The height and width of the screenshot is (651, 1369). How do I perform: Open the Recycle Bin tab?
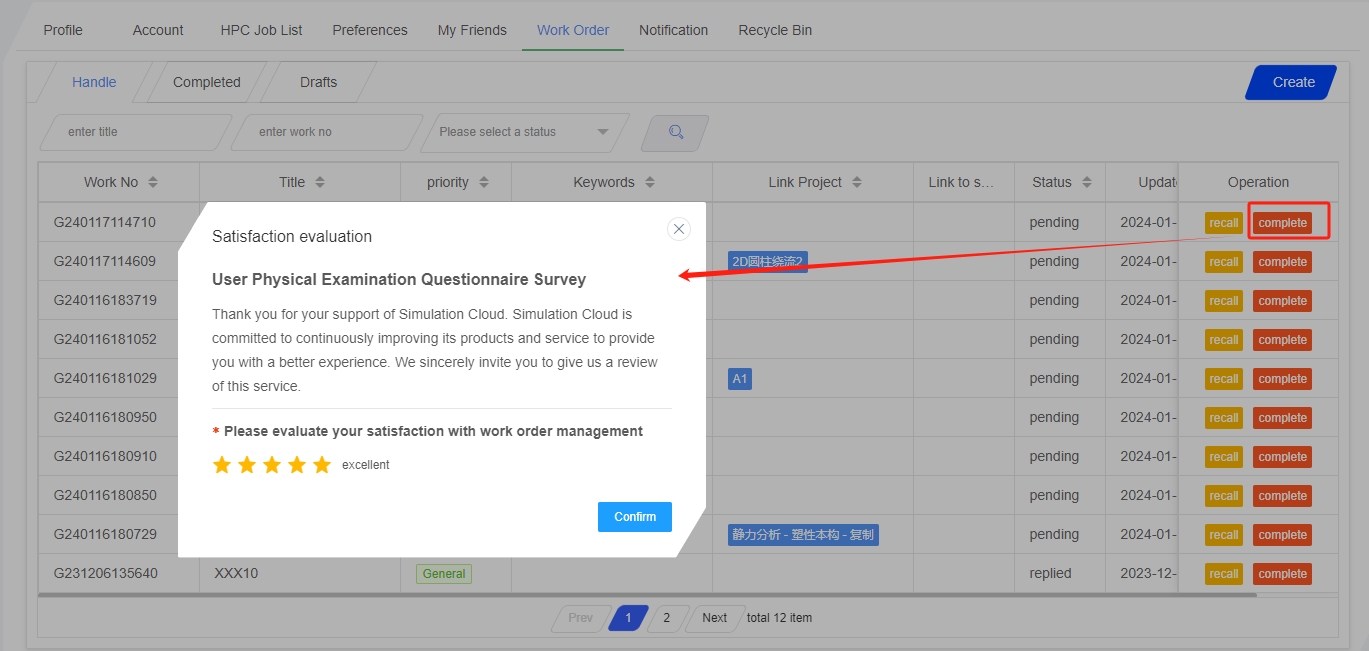point(775,30)
